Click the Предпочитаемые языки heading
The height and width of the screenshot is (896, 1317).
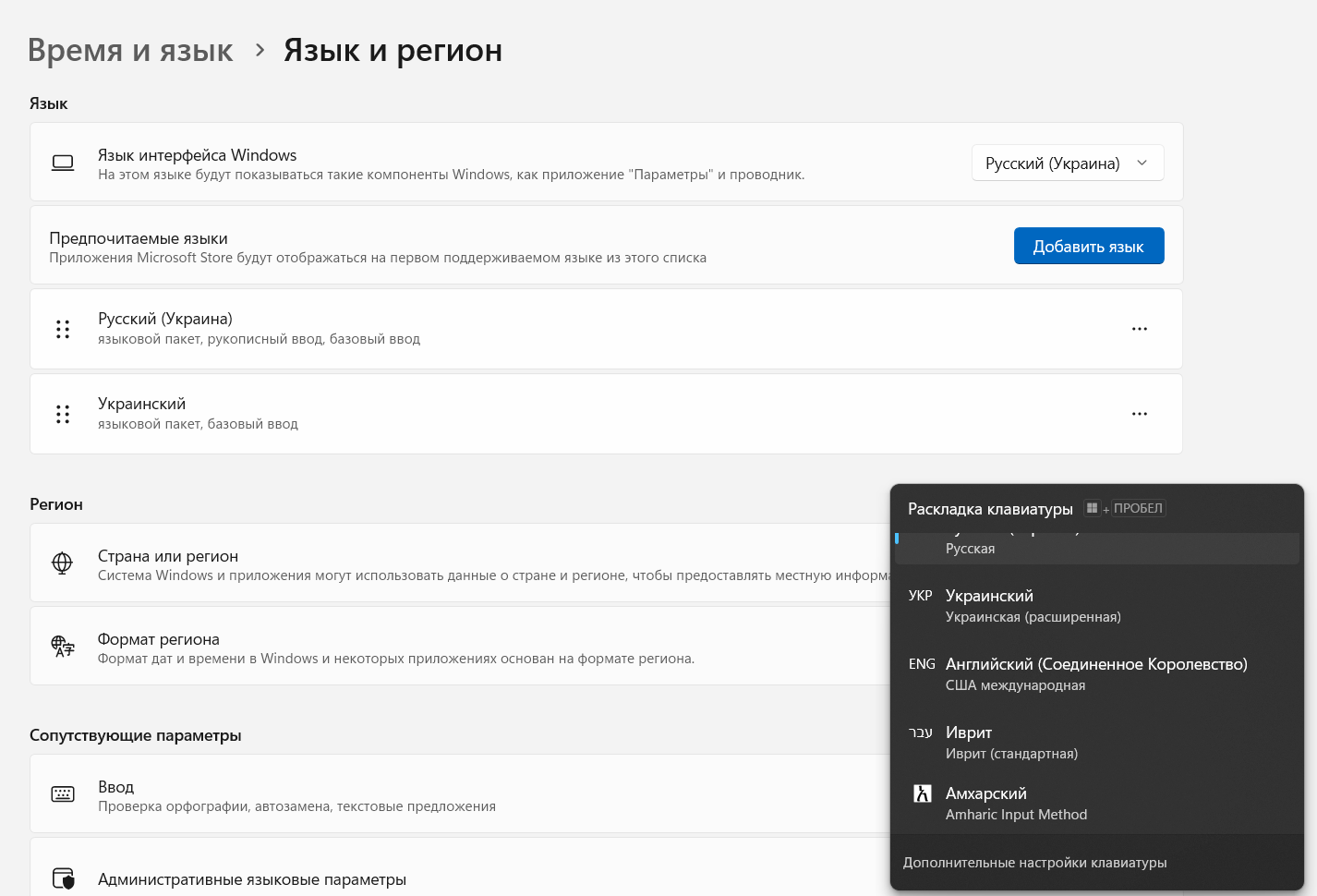tap(139, 238)
